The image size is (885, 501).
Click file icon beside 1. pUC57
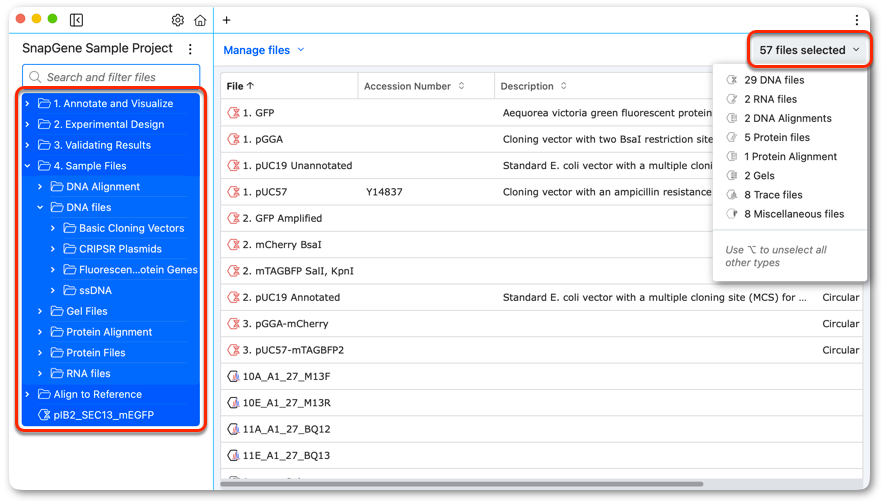(233, 192)
